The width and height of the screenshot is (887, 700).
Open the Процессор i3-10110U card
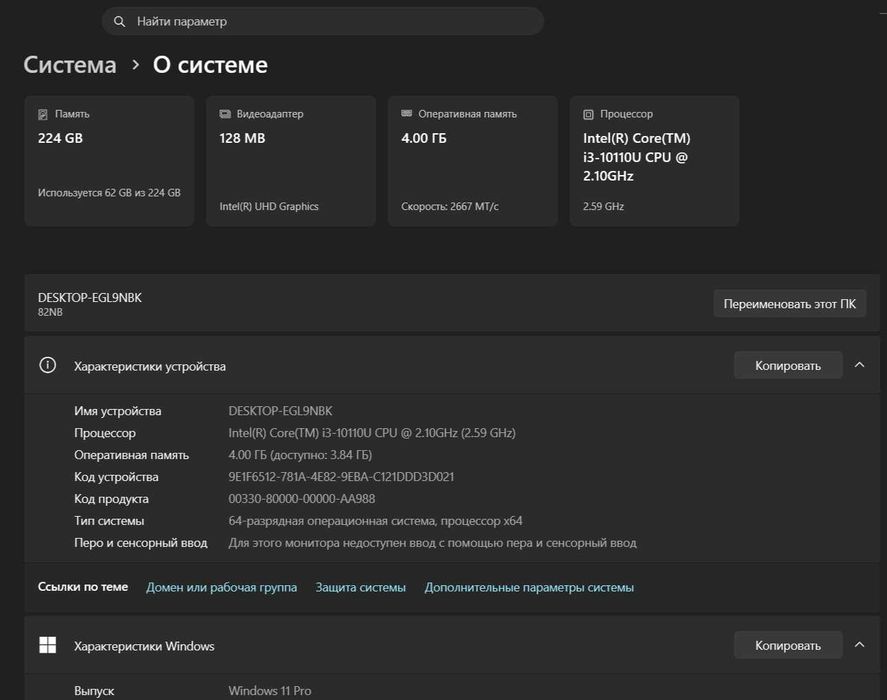click(655, 161)
